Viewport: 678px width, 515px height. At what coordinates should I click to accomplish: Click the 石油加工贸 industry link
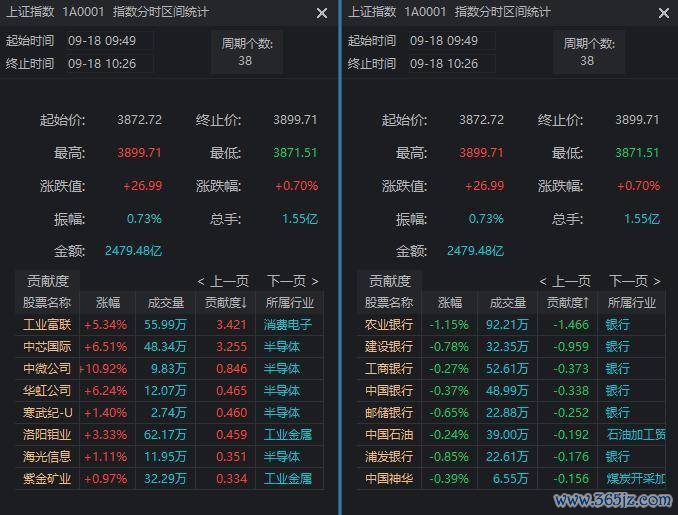[x=635, y=434]
